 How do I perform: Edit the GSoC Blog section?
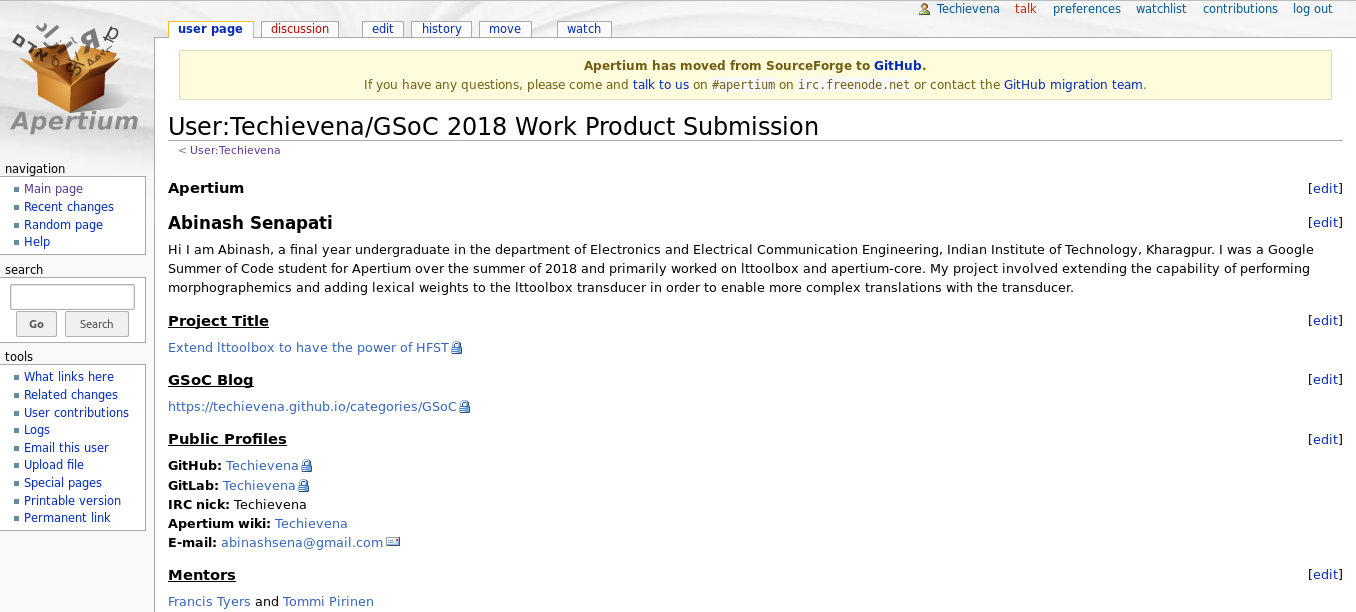tap(1325, 380)
